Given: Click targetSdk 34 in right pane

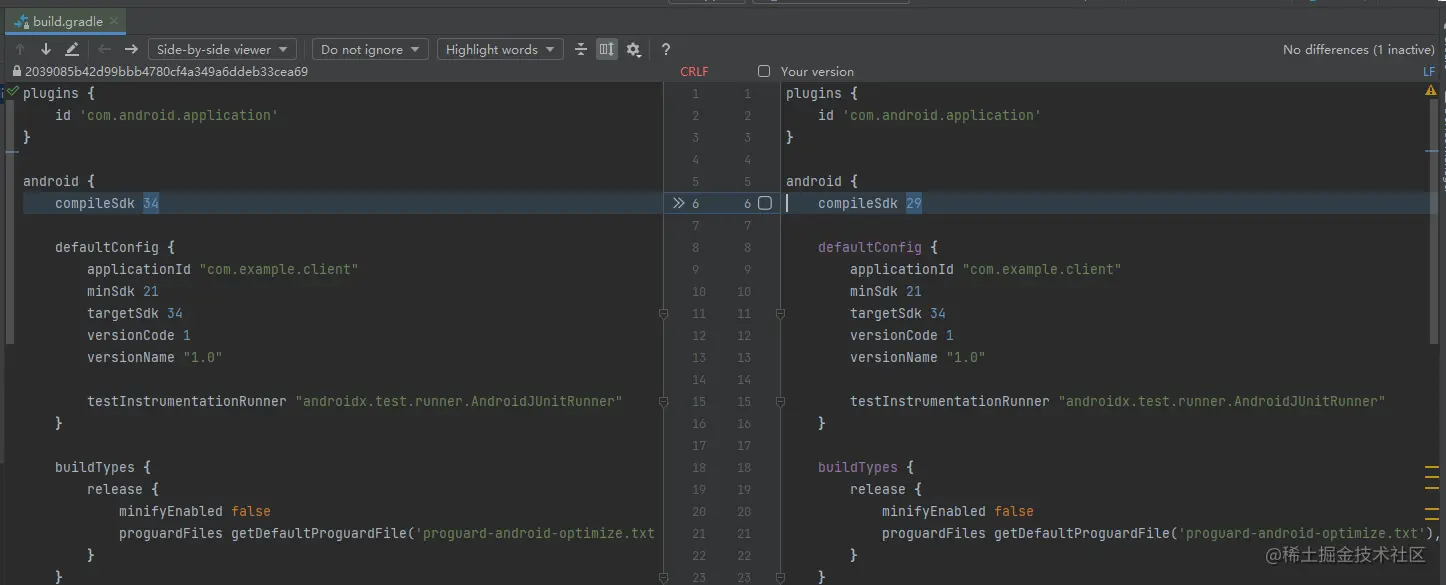Looking at the screenshot, I should point(898,313).
